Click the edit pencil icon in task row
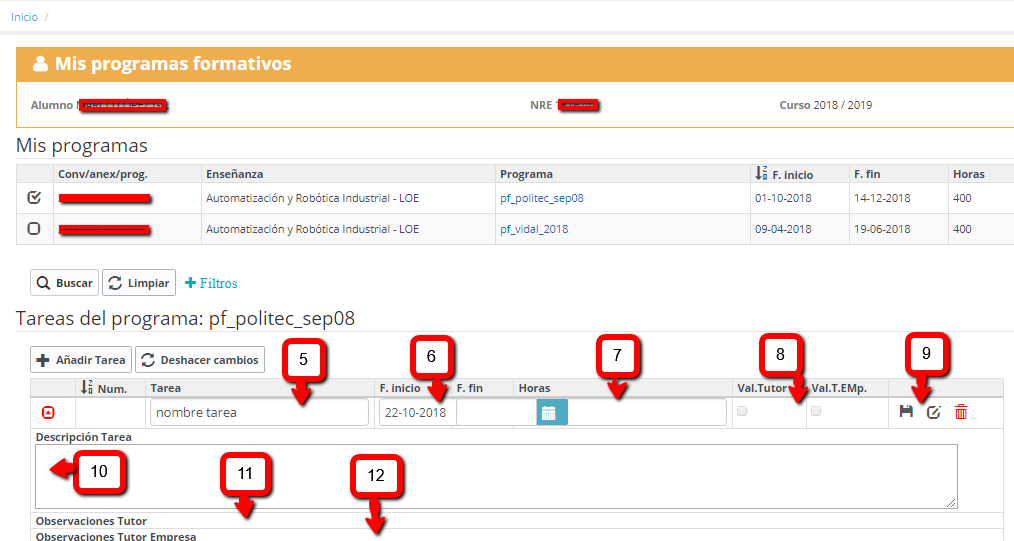Viewport: 1014px width, 541px height. click(933, 412)
